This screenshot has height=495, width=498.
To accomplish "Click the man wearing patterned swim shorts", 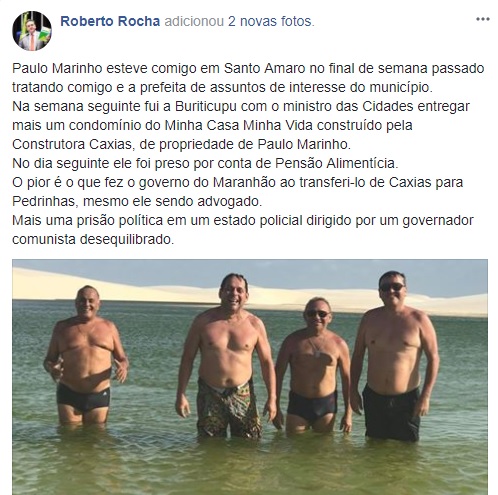I will (x=227, y=356).
